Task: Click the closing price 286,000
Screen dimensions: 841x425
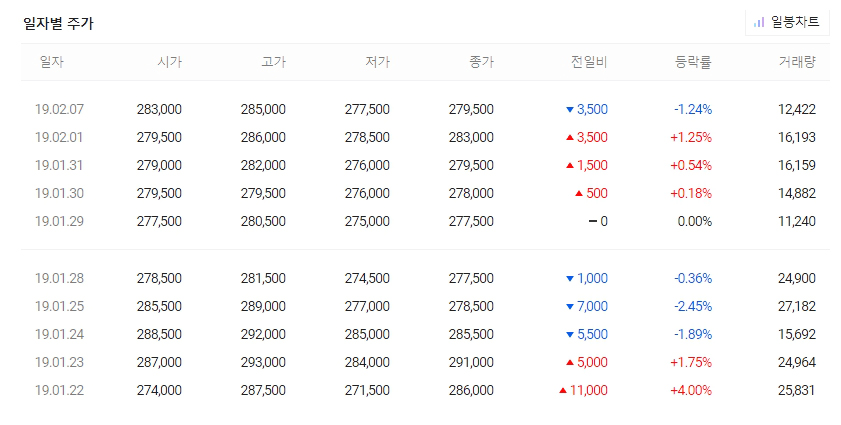Action: pyautogui.click(x=471, y=390)
